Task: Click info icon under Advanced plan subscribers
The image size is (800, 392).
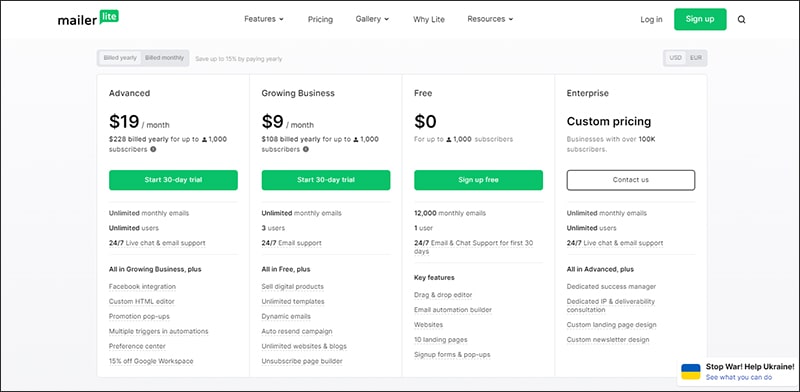Action: point(153,150)
